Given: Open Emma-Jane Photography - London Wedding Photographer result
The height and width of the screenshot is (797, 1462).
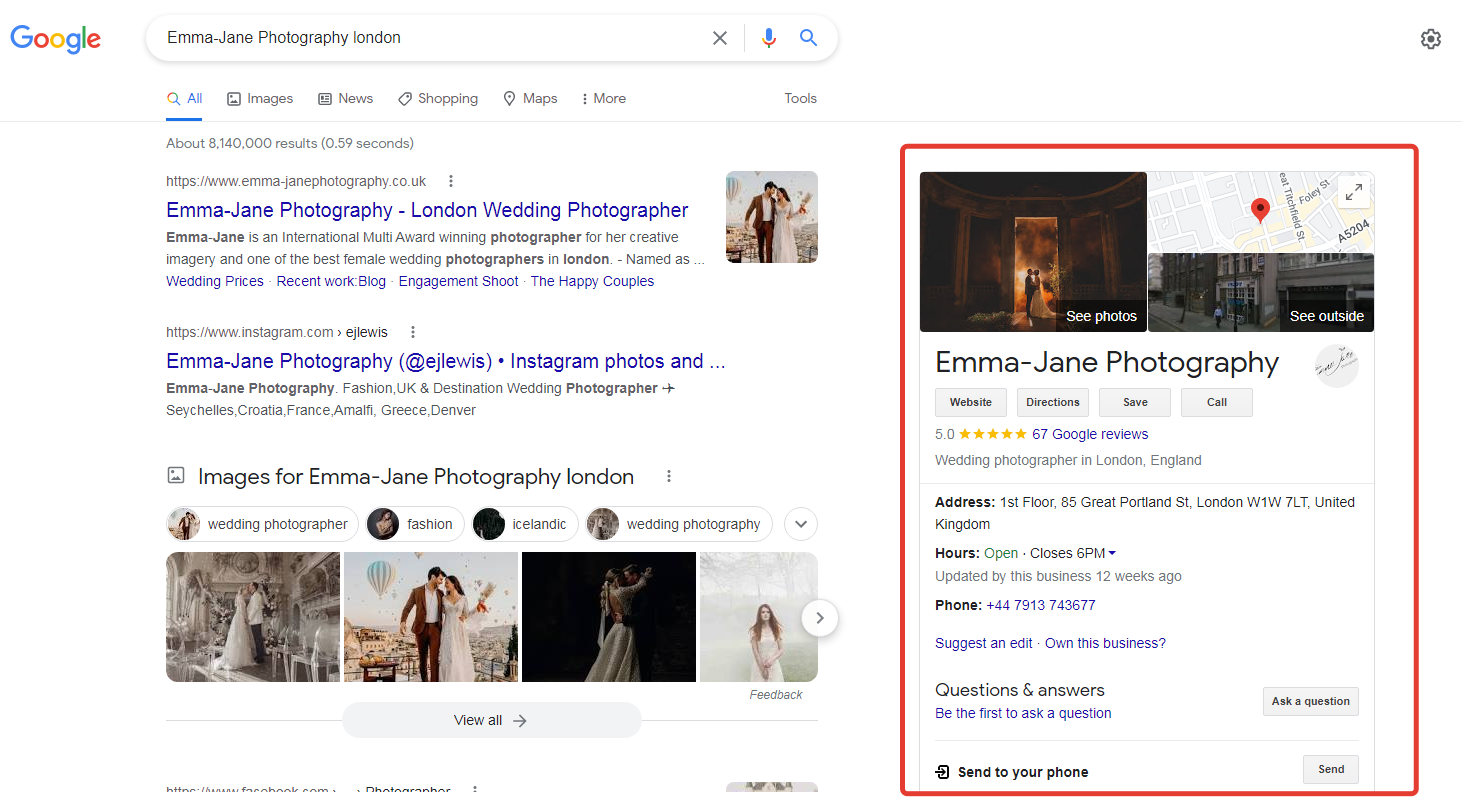Looking at the screenshot, I should (427, 210).
